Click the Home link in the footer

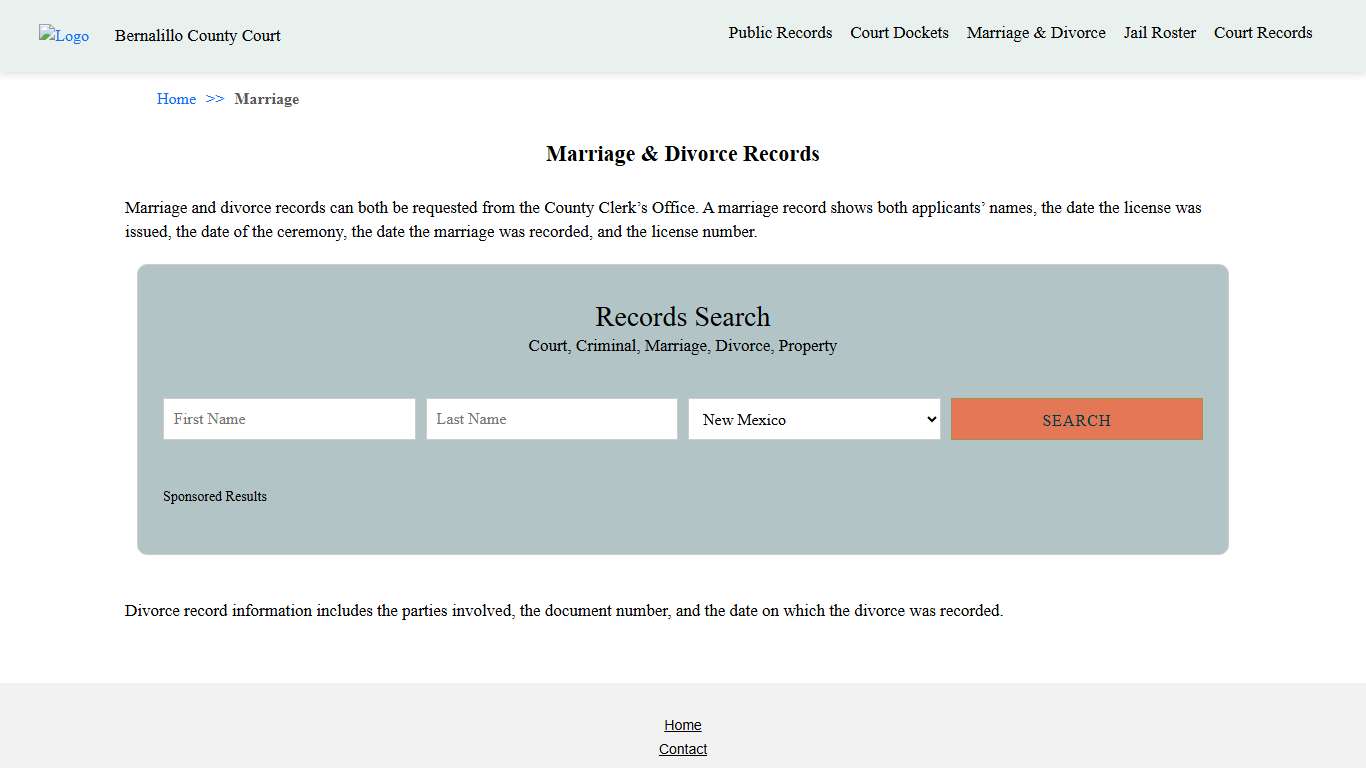683,724
